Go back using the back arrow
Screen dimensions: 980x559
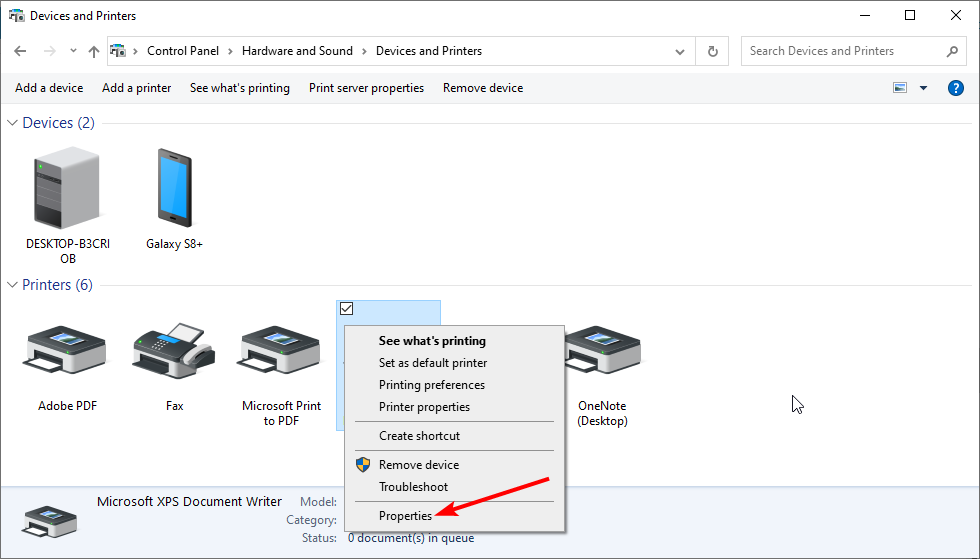(20, 51)
